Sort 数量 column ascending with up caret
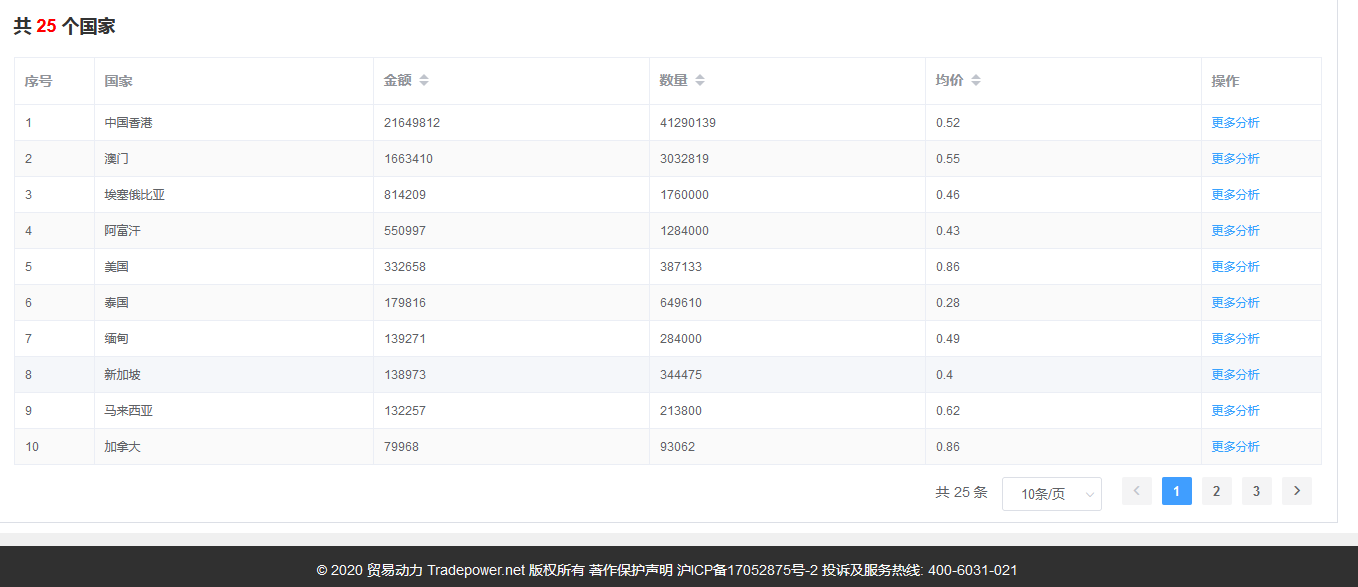Viewport: 1358px width, 587px height. tap(699, 76)
